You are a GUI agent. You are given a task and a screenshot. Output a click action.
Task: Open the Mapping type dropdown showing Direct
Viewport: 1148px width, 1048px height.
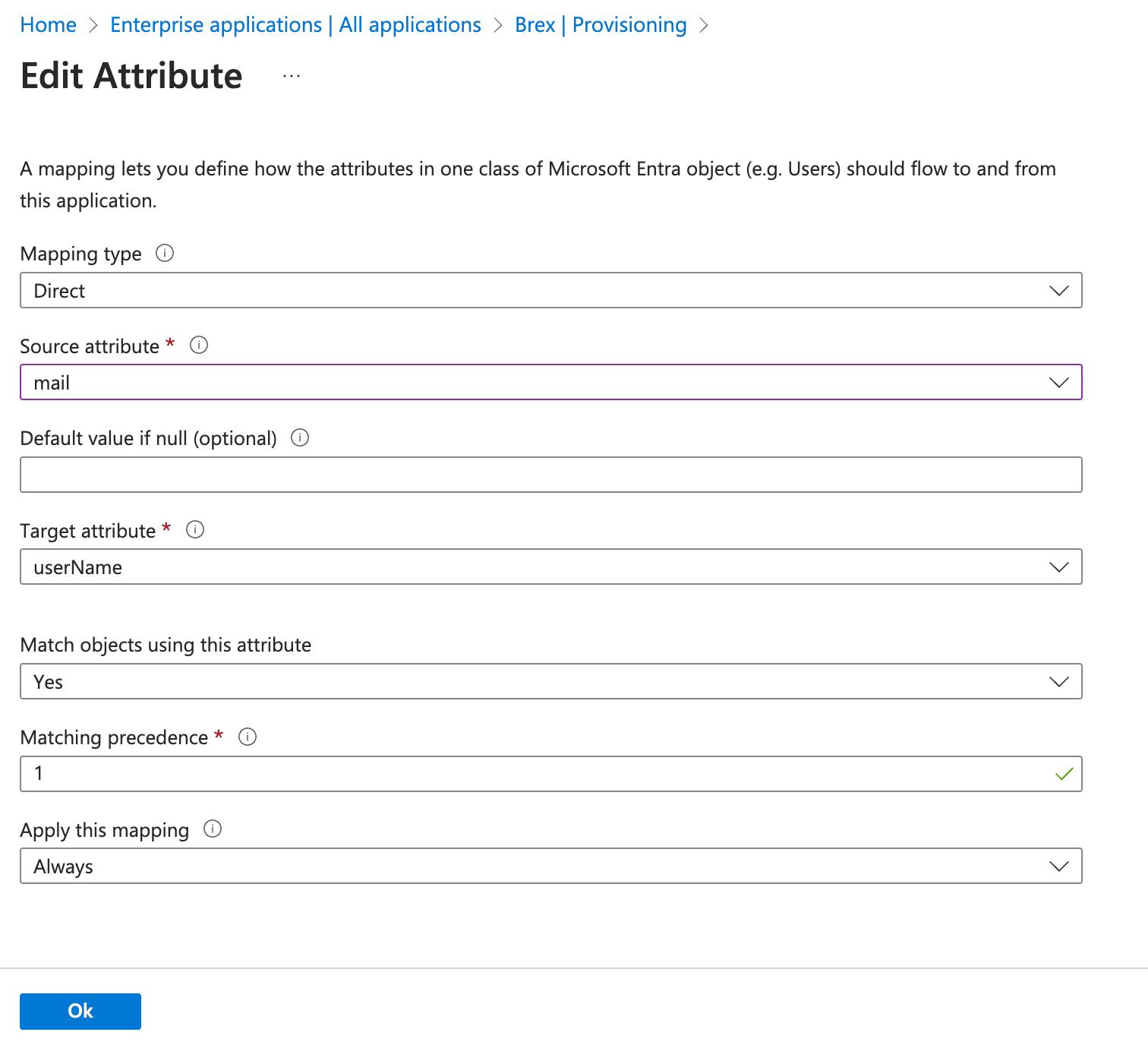(1060, 290)
